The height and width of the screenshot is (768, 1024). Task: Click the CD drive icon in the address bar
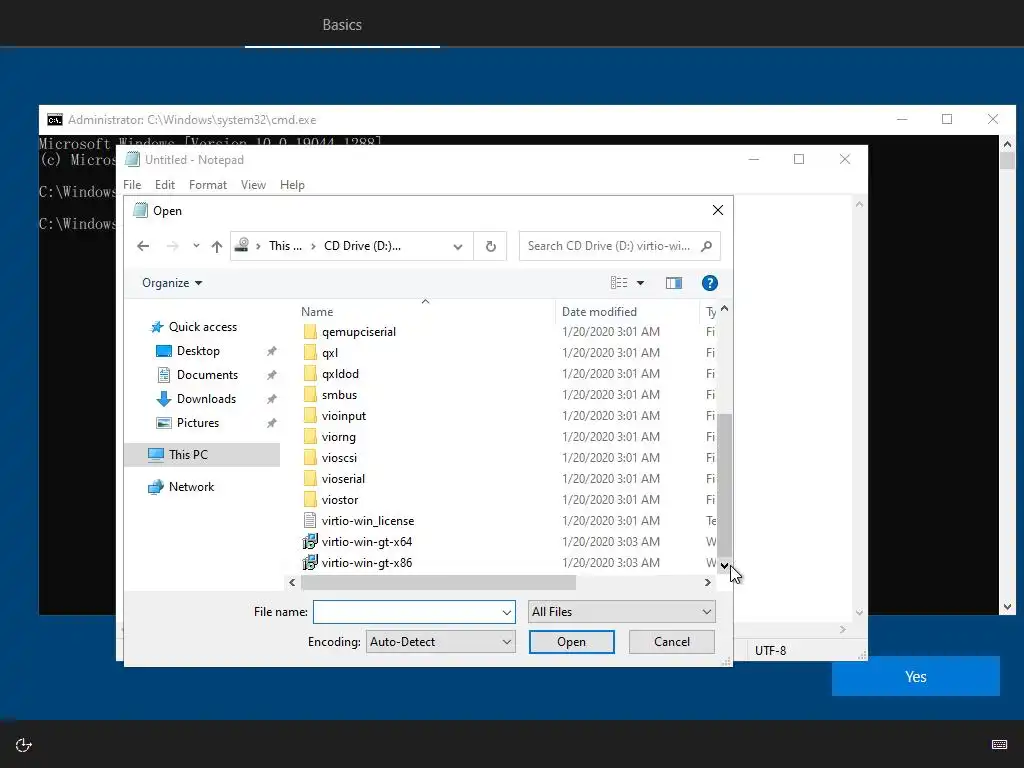point(242,246)
